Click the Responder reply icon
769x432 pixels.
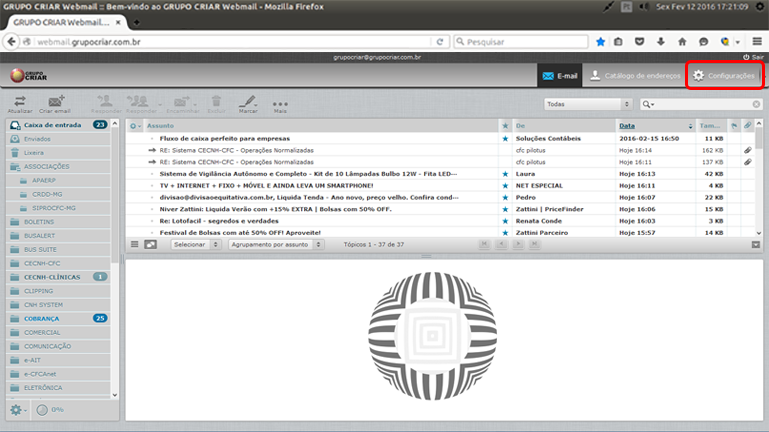pyautogui.click(x=105, y=104)
